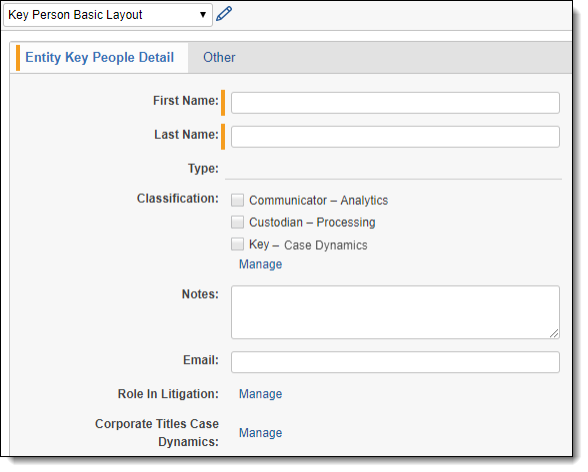588x472 pixels.
Task: Check the Custodian – Processing checkbox
Action: point(237,222)
